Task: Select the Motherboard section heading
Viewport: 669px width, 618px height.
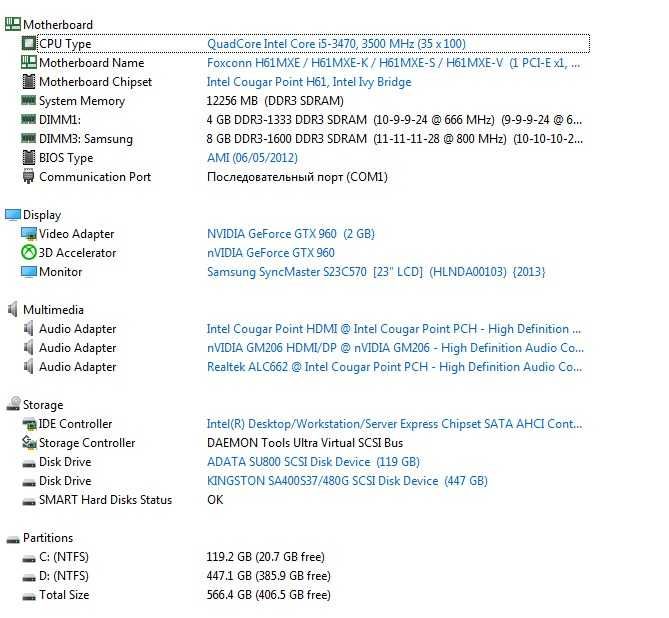Action: point(58,25)
